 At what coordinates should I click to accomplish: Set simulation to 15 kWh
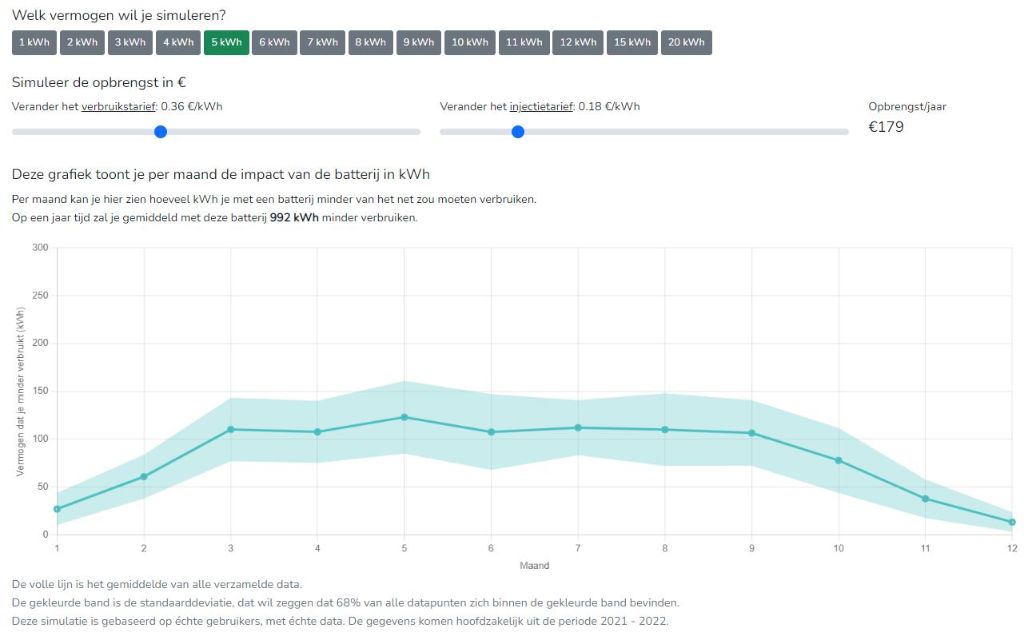point(632,42)
